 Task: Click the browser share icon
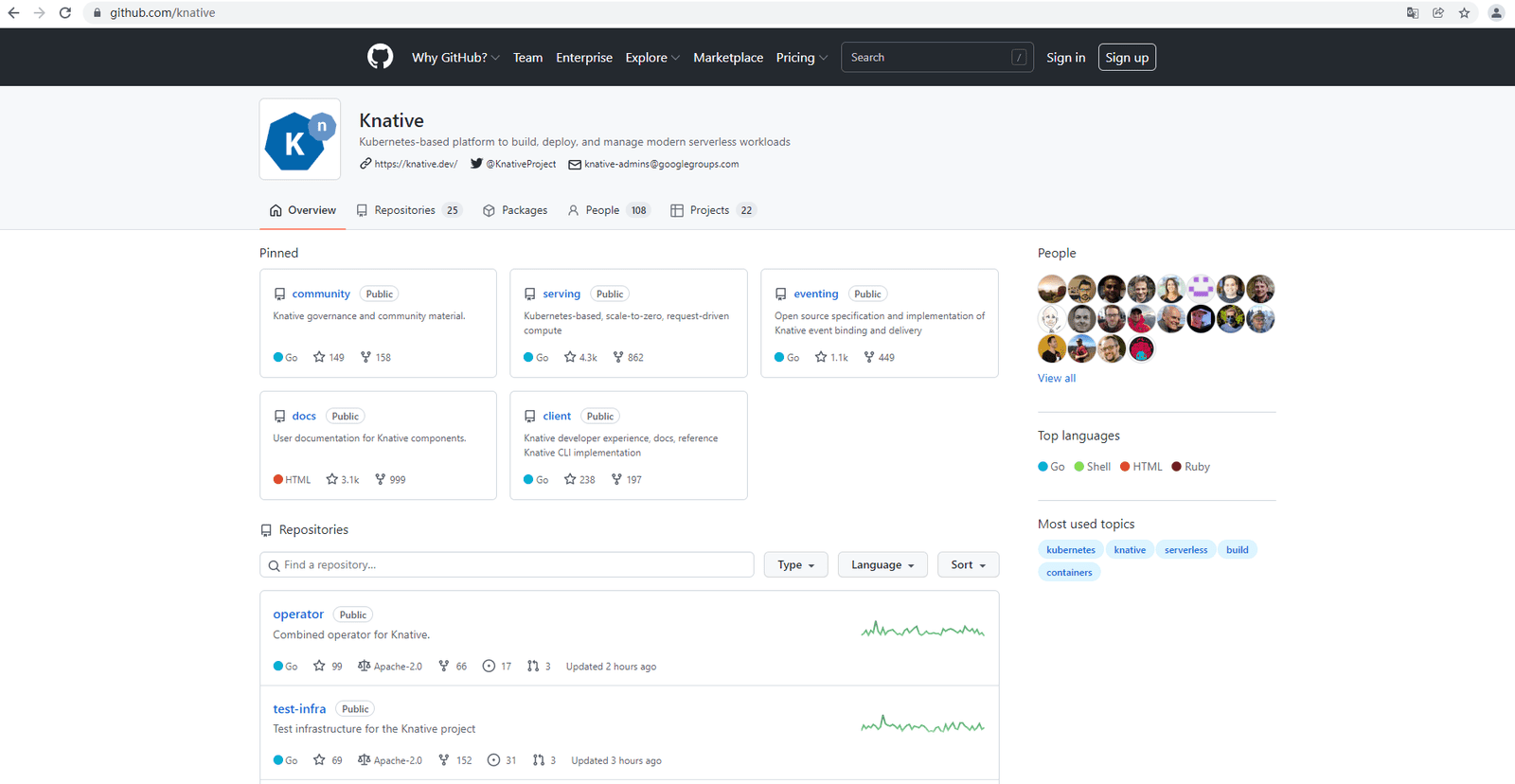coord(1438,12)
